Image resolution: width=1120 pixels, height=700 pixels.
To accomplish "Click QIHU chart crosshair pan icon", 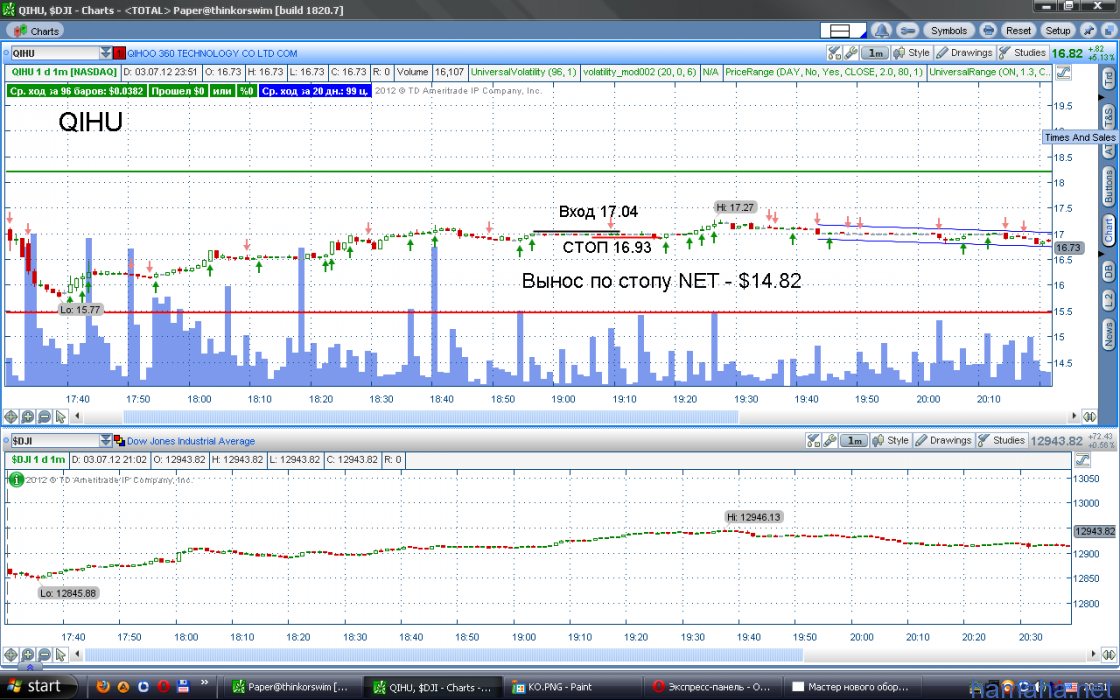I will click(11, 416).
